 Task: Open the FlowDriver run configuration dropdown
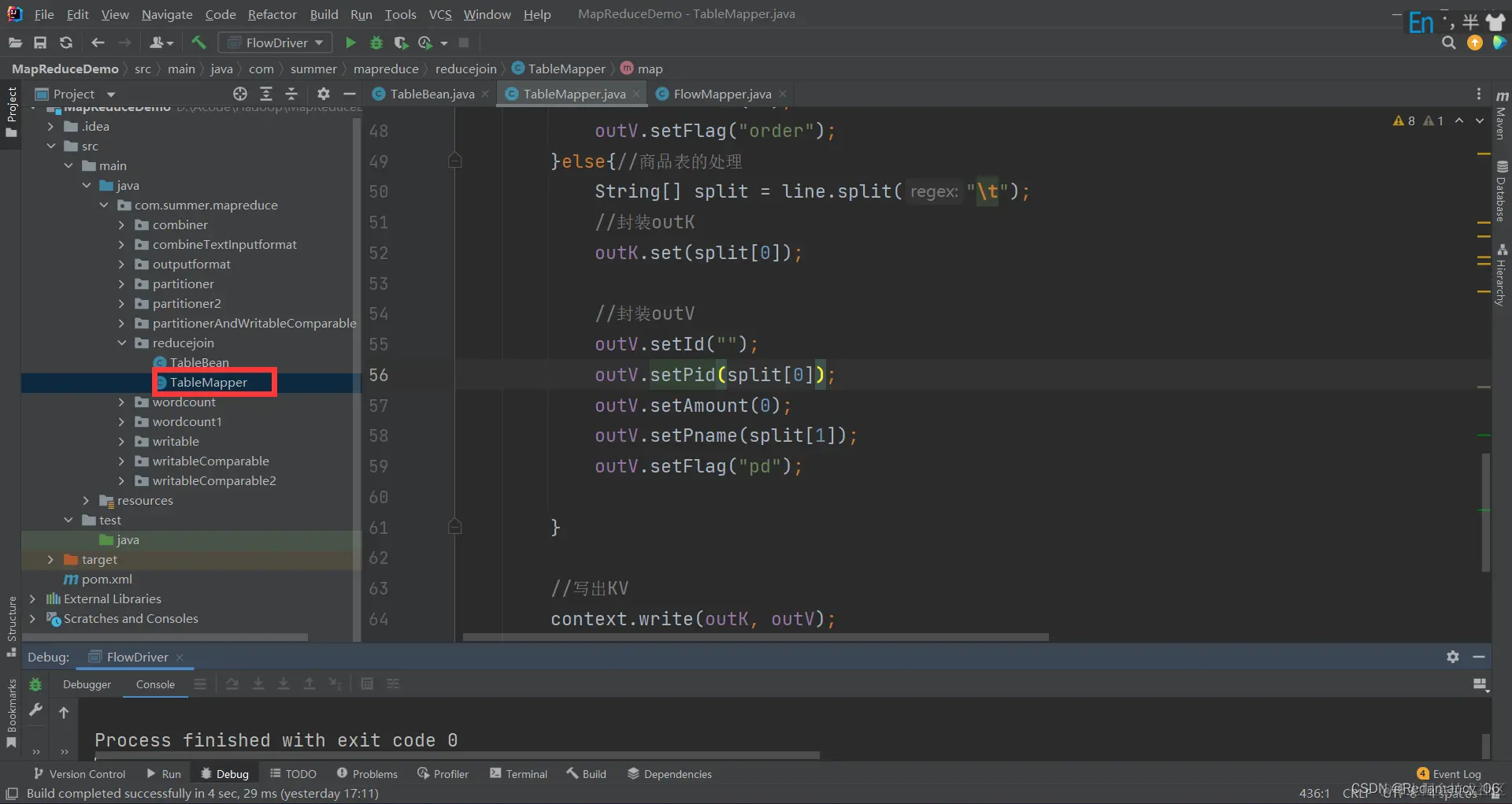(x=275, y=43)
